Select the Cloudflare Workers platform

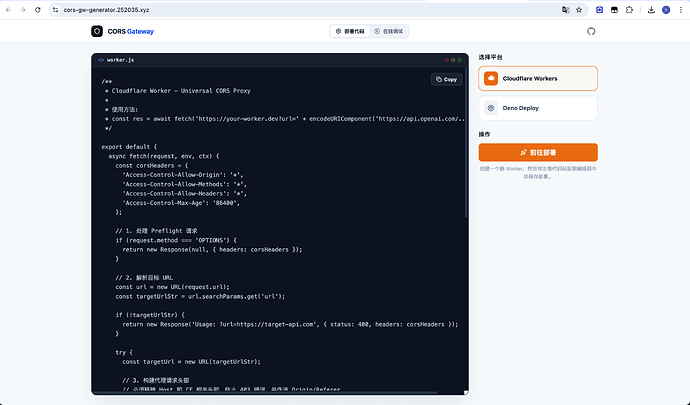click(x=538, y=78)
